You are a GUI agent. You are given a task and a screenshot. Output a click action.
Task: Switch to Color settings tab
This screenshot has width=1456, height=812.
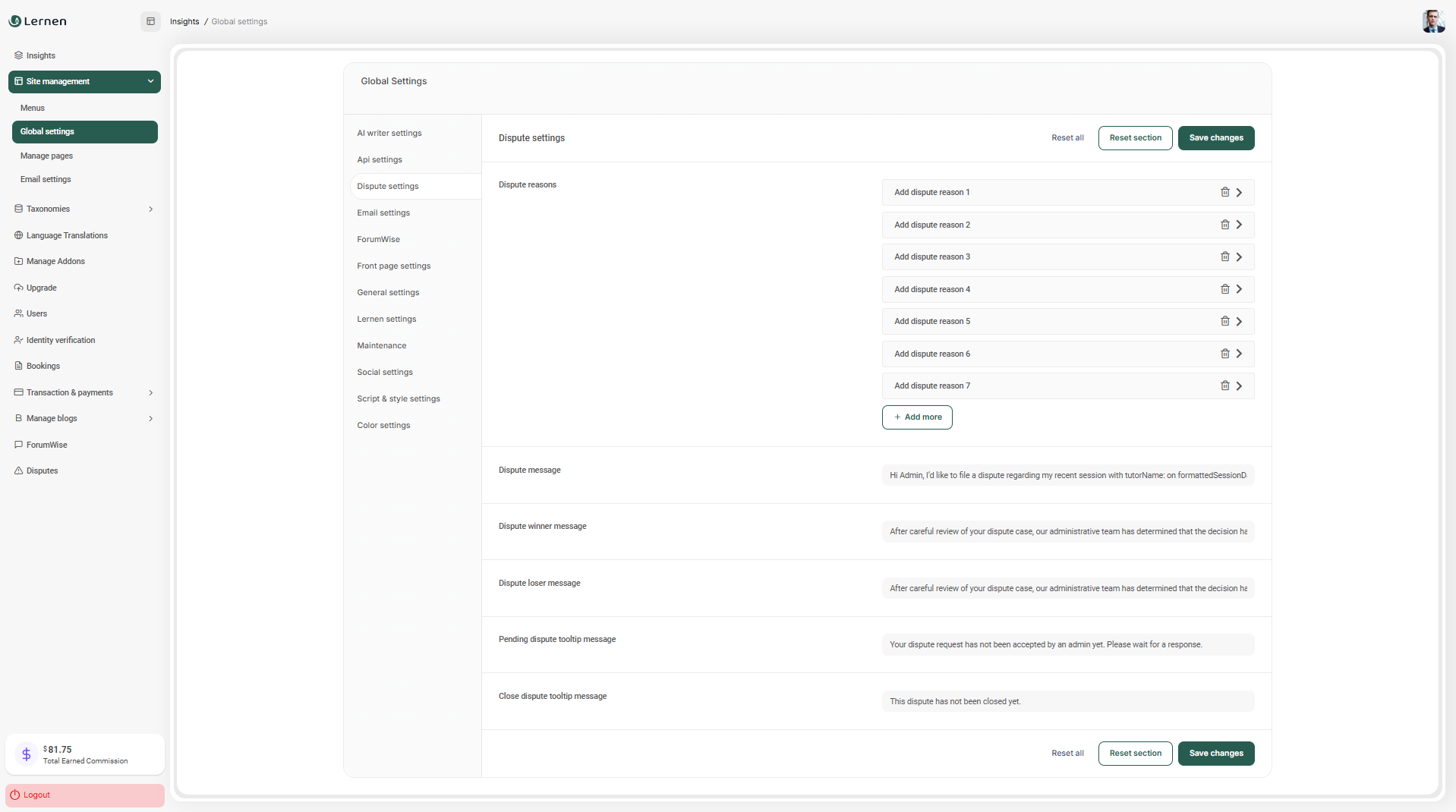pos(383,425)
